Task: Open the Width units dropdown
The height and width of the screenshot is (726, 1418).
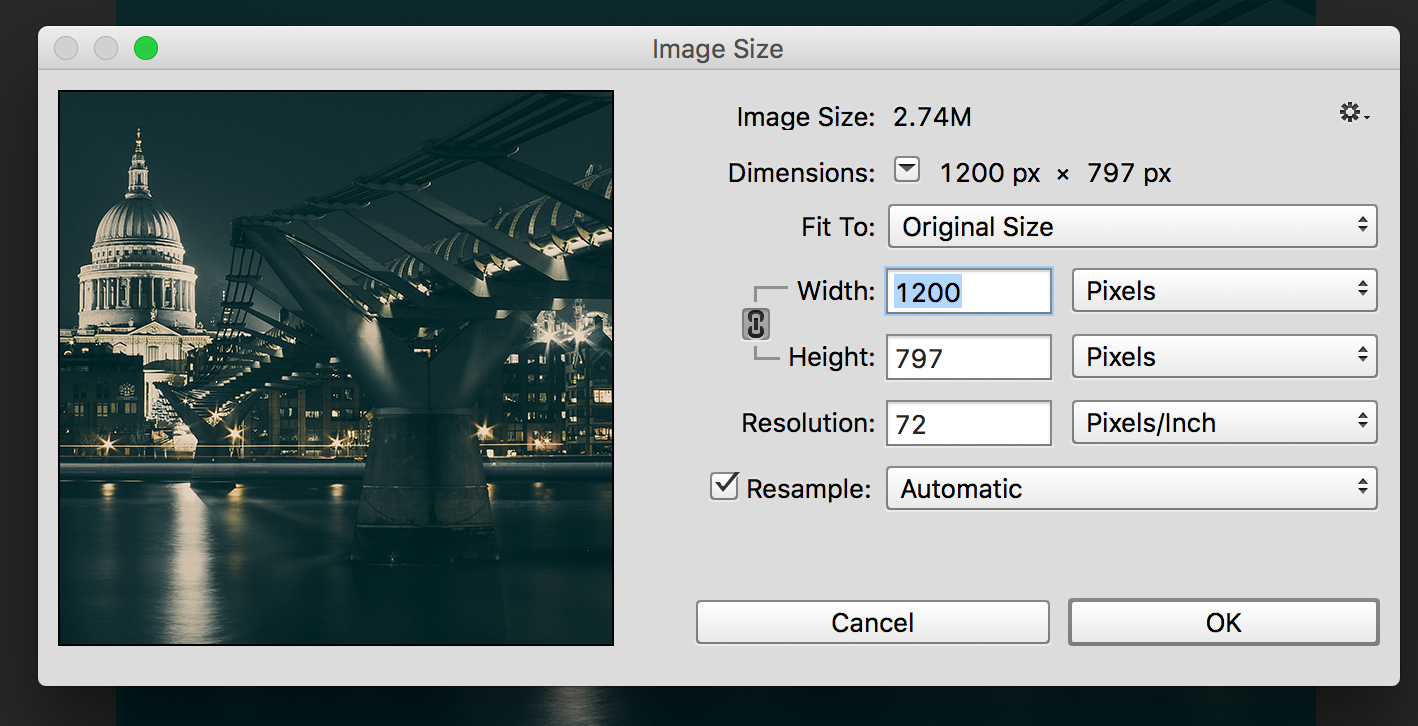Action: (1224, 291)
